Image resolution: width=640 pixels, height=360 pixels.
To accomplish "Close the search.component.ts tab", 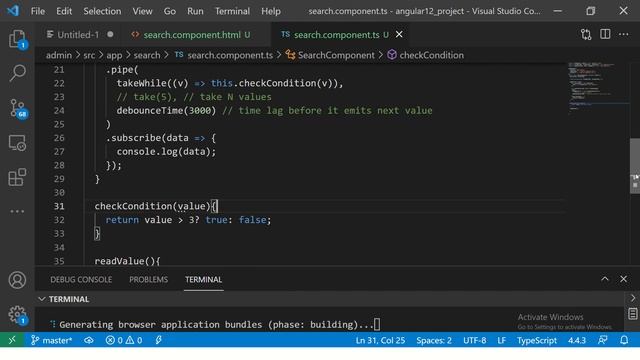I will click(399, 35).
